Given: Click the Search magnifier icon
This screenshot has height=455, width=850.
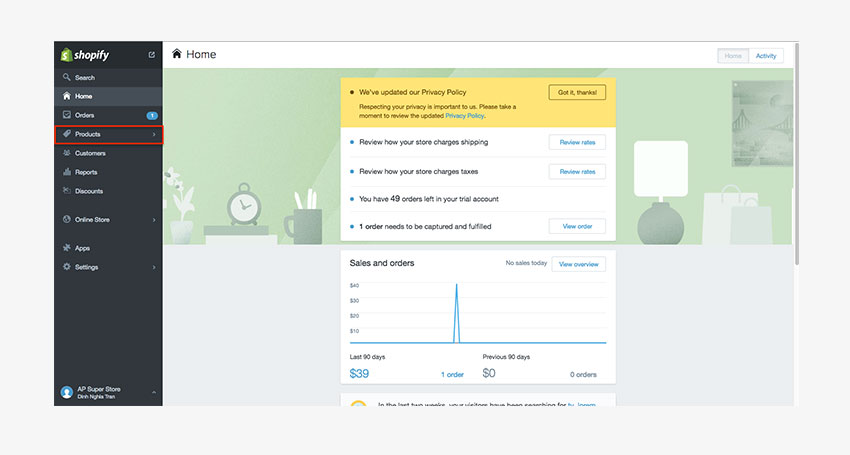Looking at the screenshot, I should tap(67, 77).
